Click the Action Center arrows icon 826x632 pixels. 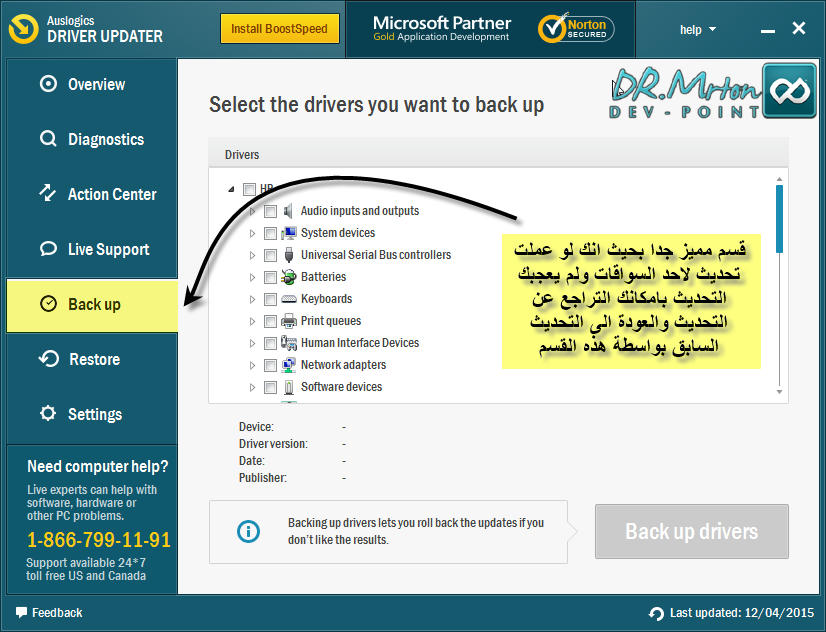tap(47, 193)
